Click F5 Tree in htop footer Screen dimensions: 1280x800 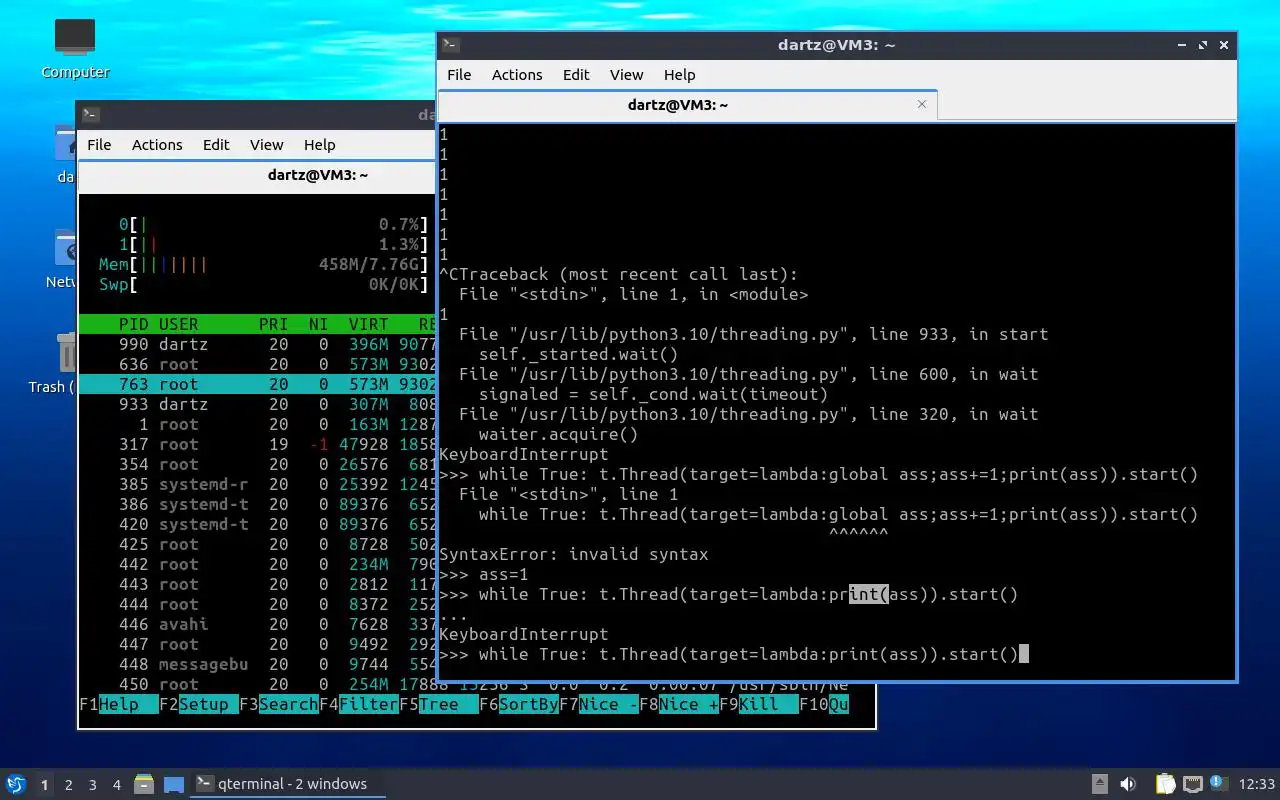tap(439, 704)
